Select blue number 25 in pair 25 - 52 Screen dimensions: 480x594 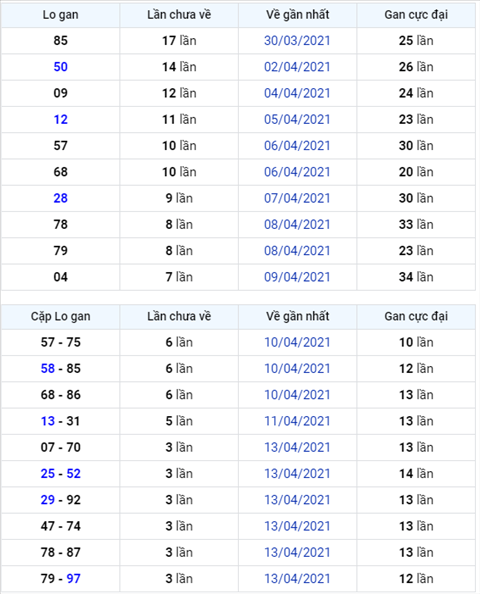click(x=48, y=474)
